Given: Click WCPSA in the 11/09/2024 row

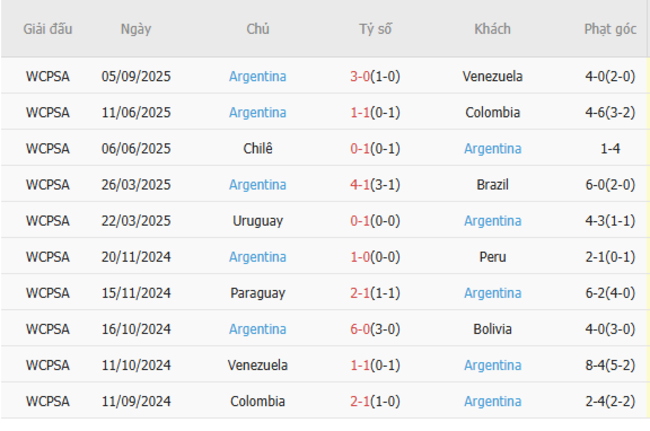Looking at the screenshot, I should (x=48, y=401).
